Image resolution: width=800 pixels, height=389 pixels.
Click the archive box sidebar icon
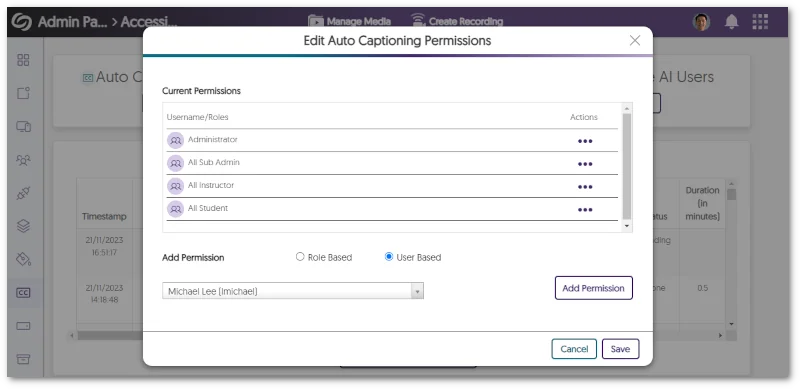coord(23,359)
